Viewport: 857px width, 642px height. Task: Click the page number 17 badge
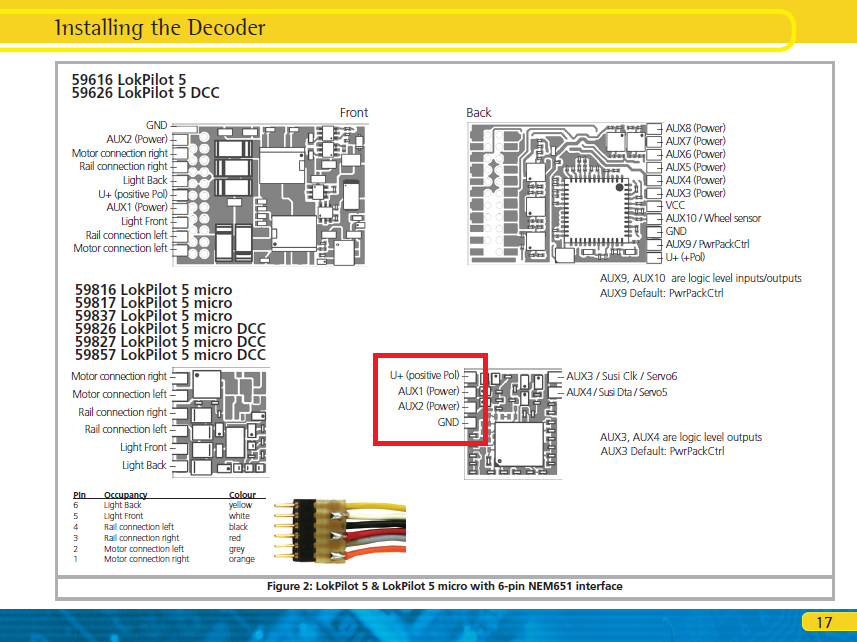tap(824, 622)
